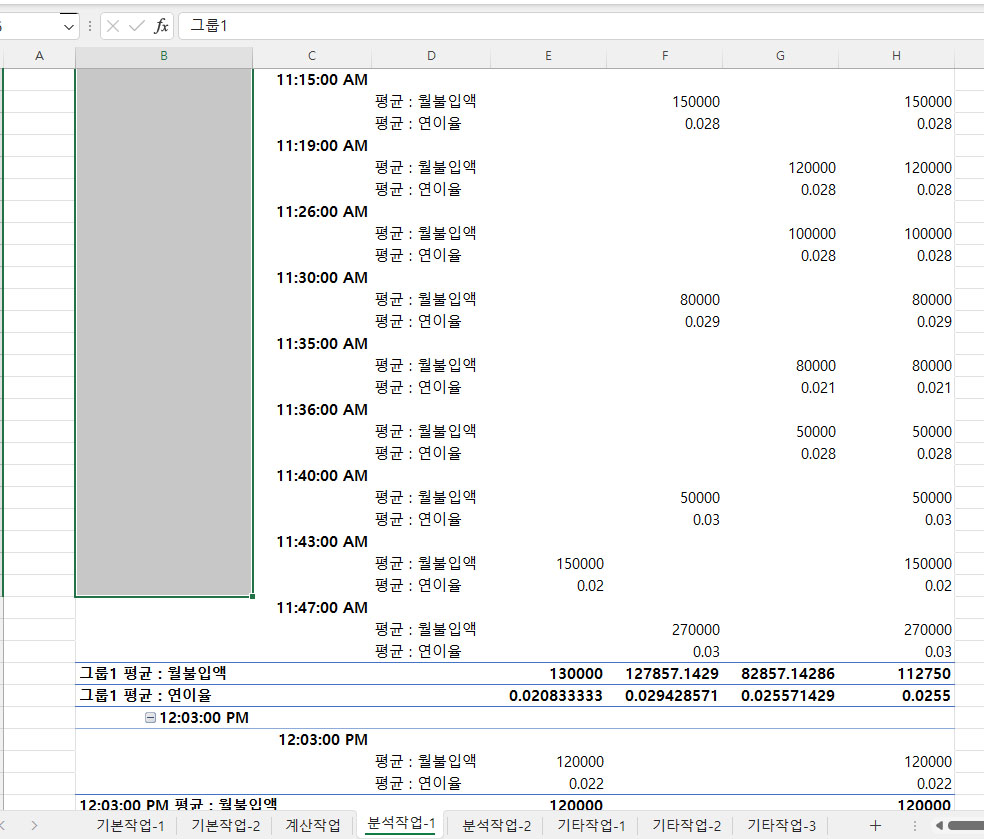
Task: Click the formula bar containing 그룹1
Action: [x=580, y=26]
